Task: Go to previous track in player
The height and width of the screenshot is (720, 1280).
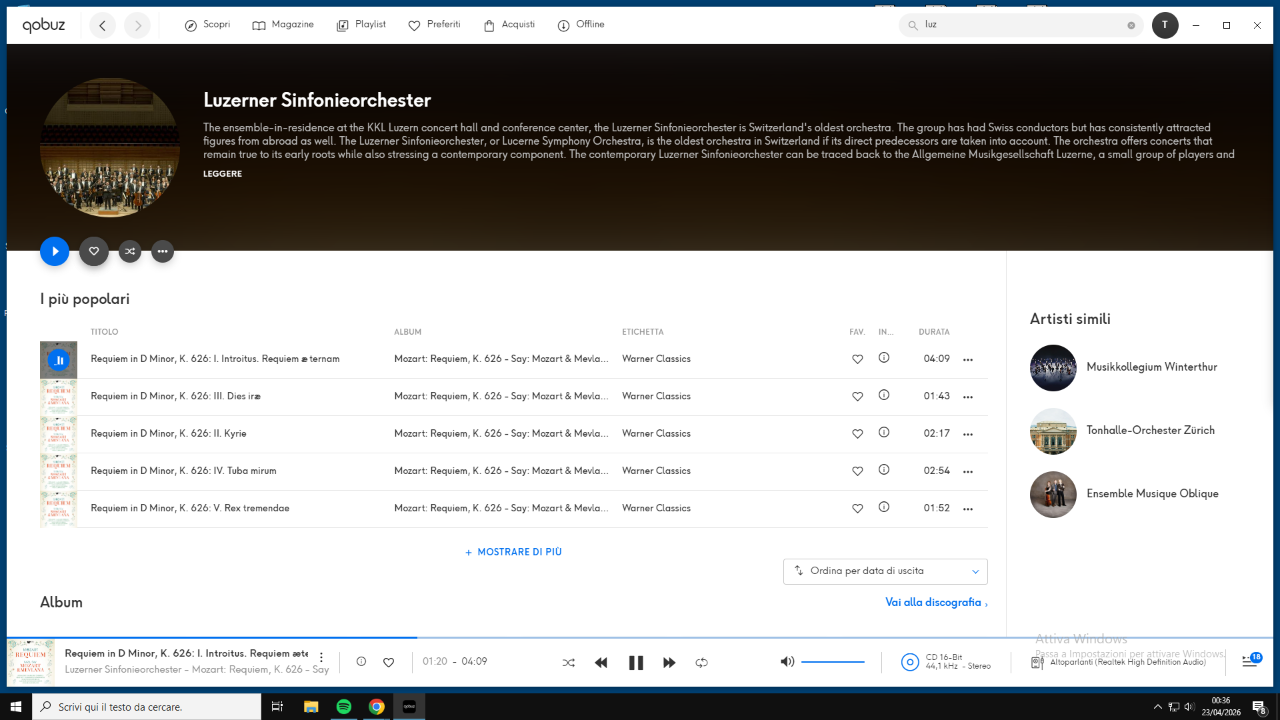Action: tap(601, 663)
